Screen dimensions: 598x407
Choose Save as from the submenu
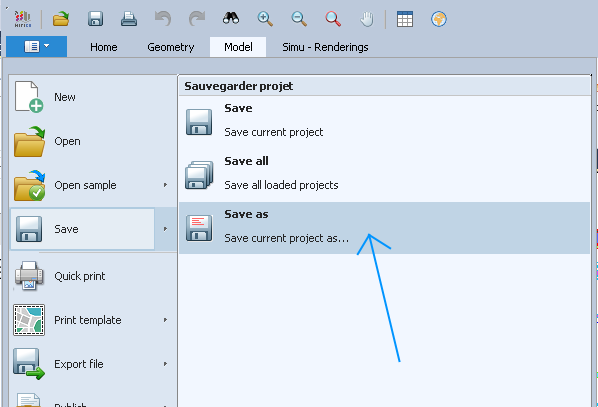384,228
